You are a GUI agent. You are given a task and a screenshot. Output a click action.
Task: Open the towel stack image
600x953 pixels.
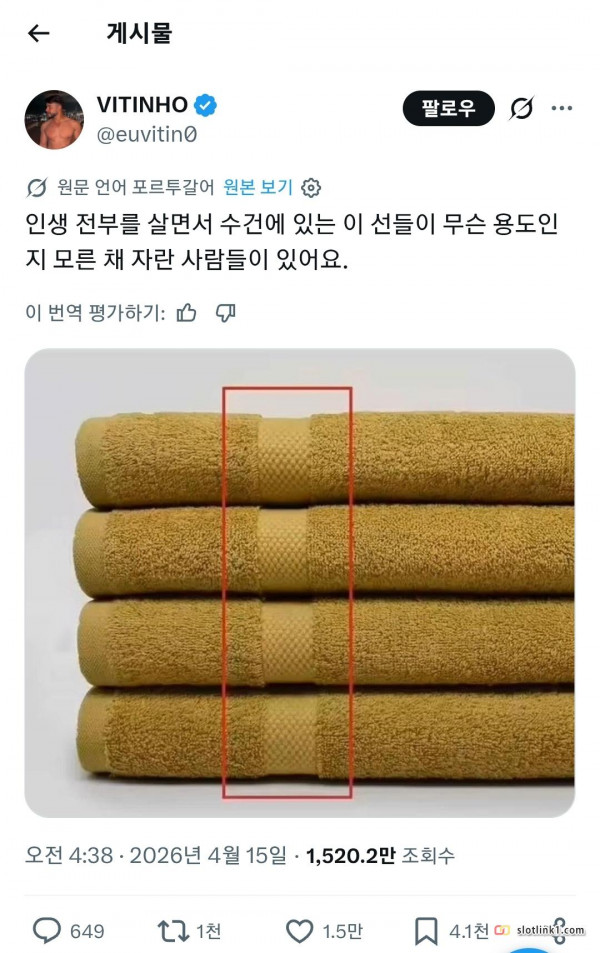point(300,582)
